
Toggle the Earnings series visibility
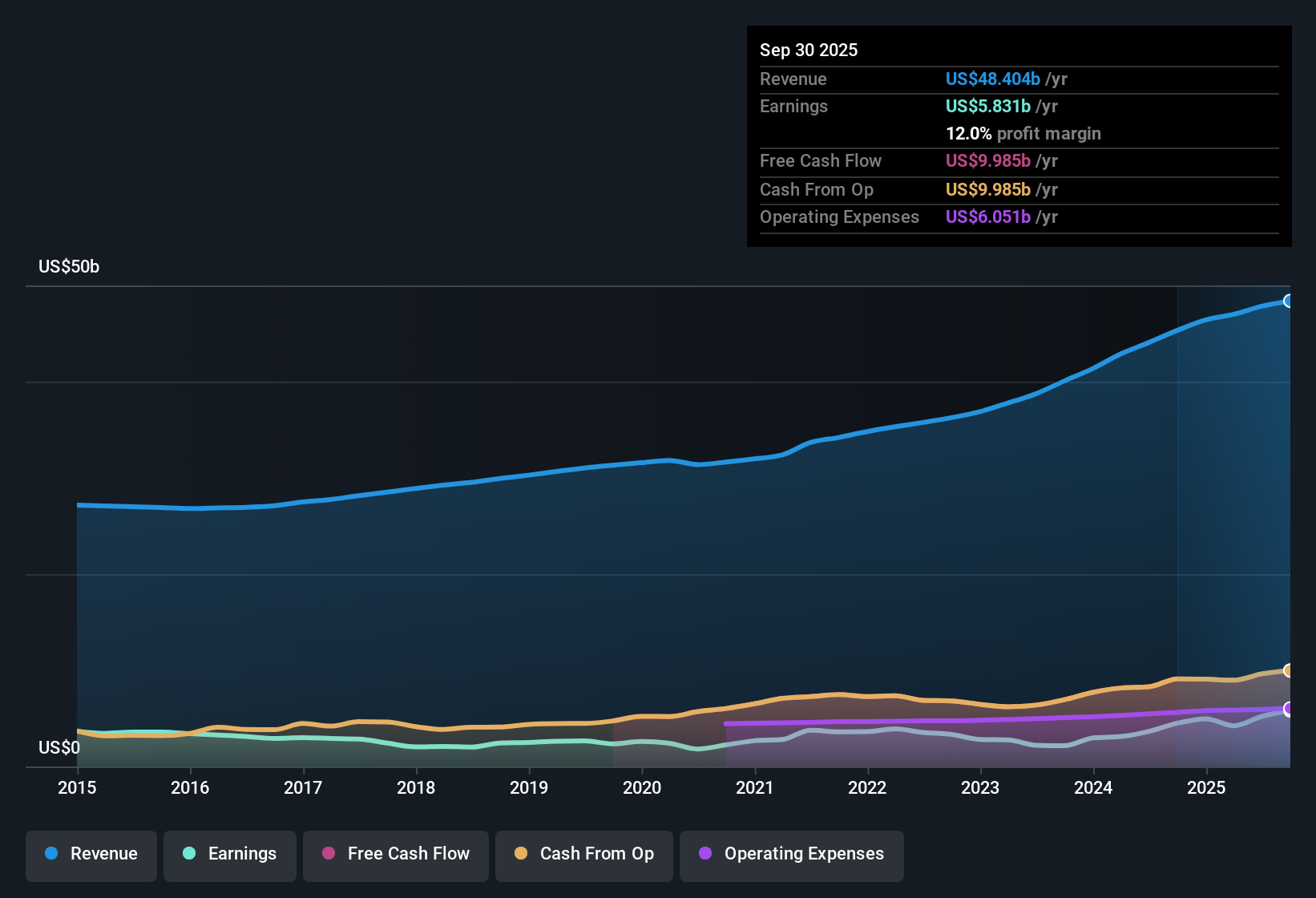(x=229, y=854)
